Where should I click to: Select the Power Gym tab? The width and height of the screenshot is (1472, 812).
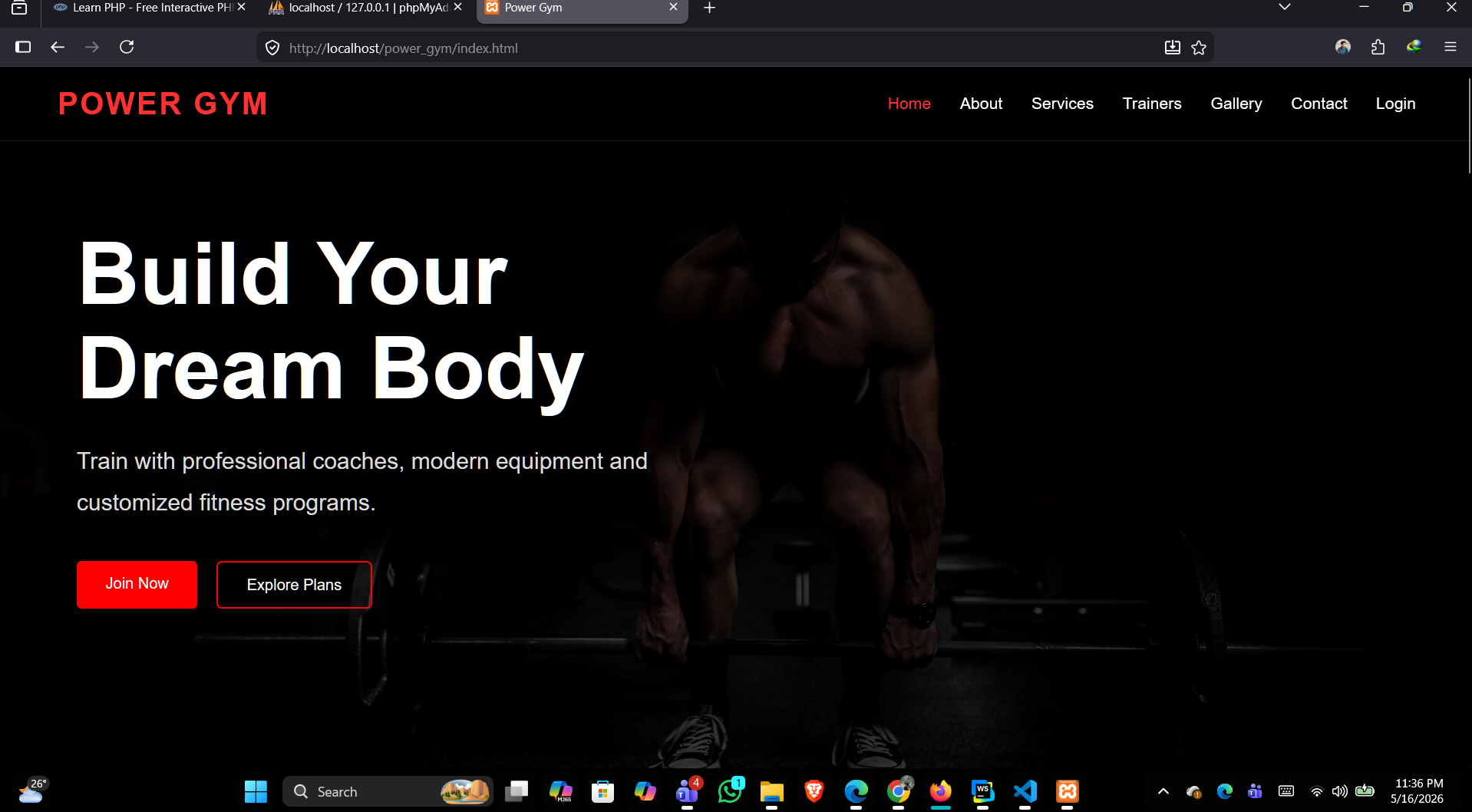click(x=582, y=8)
